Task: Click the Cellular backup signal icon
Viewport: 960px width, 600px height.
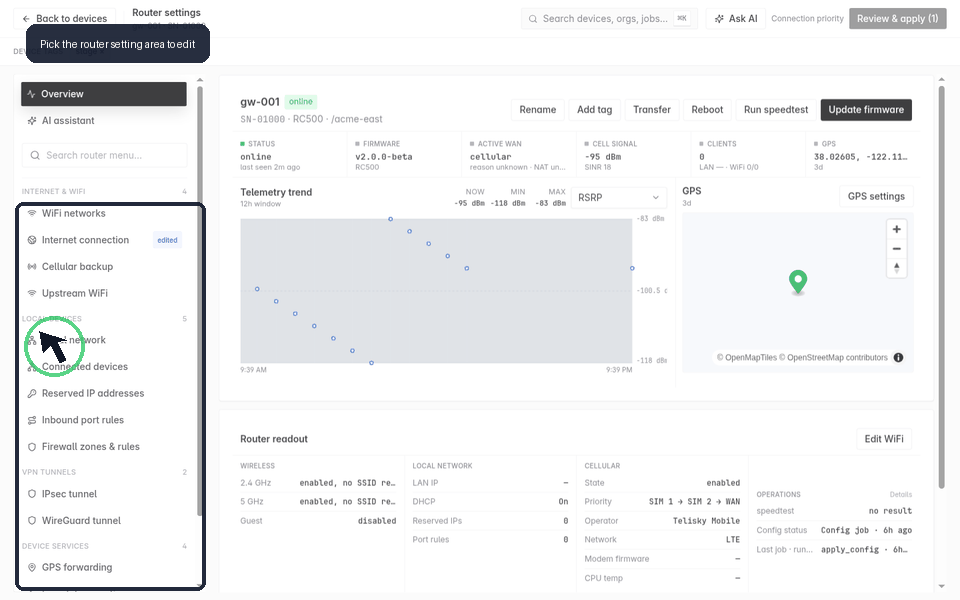Action: pos(32,266)
